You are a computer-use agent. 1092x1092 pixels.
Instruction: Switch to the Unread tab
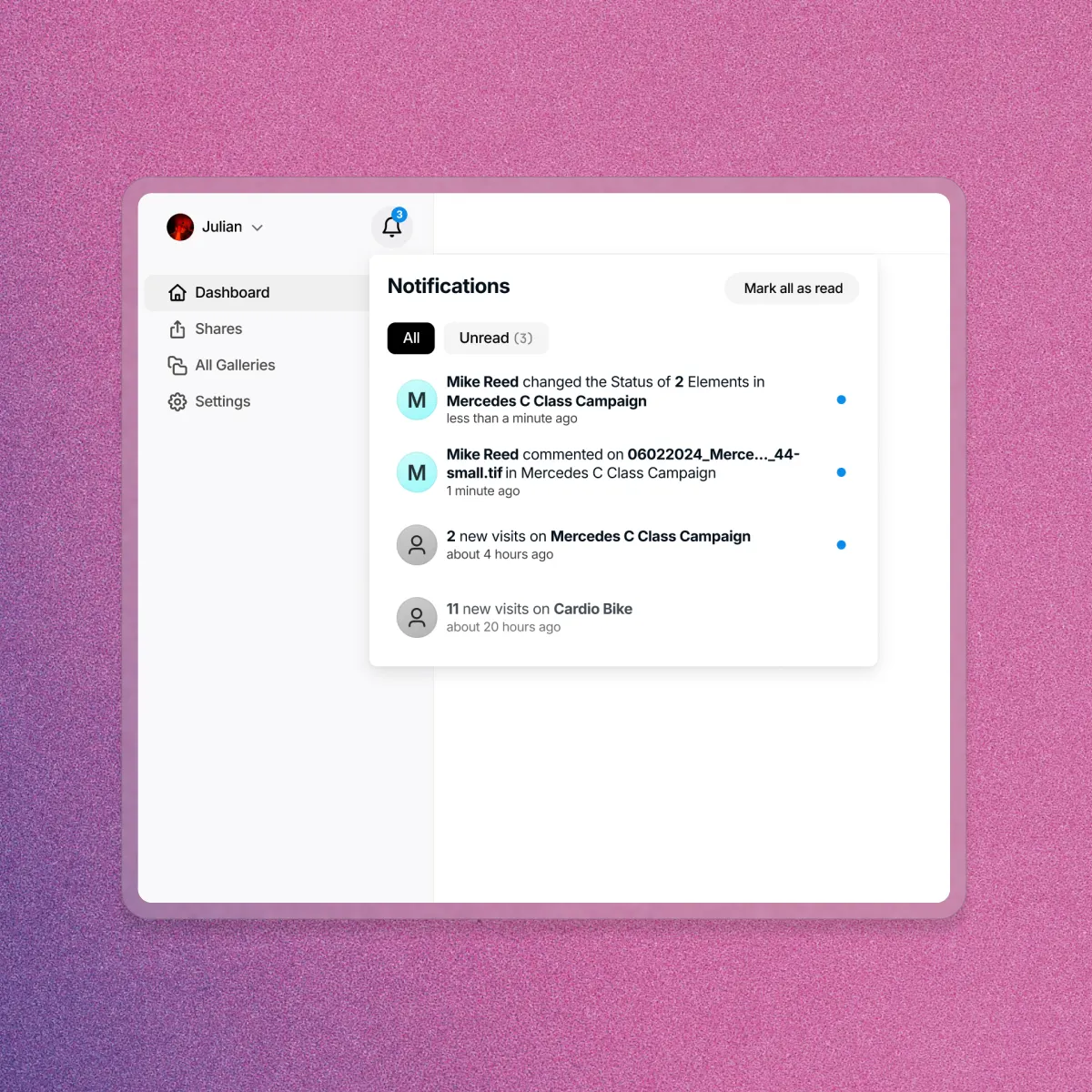coord(495,338)
